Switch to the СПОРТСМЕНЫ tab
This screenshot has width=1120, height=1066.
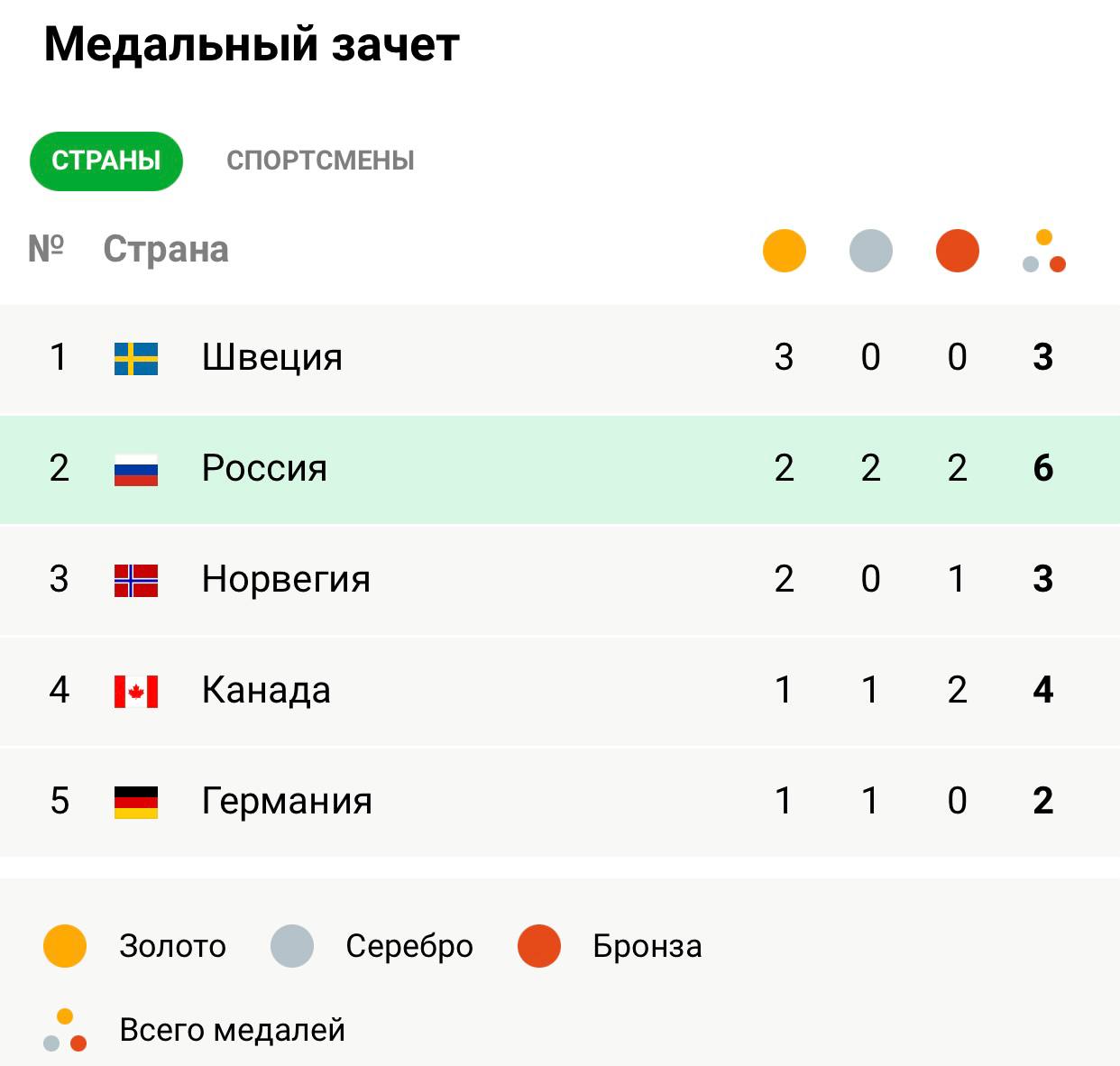(320, 161)
